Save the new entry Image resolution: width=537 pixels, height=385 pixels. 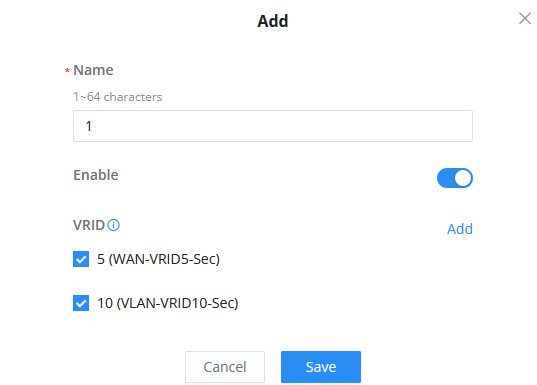(321, 367)
